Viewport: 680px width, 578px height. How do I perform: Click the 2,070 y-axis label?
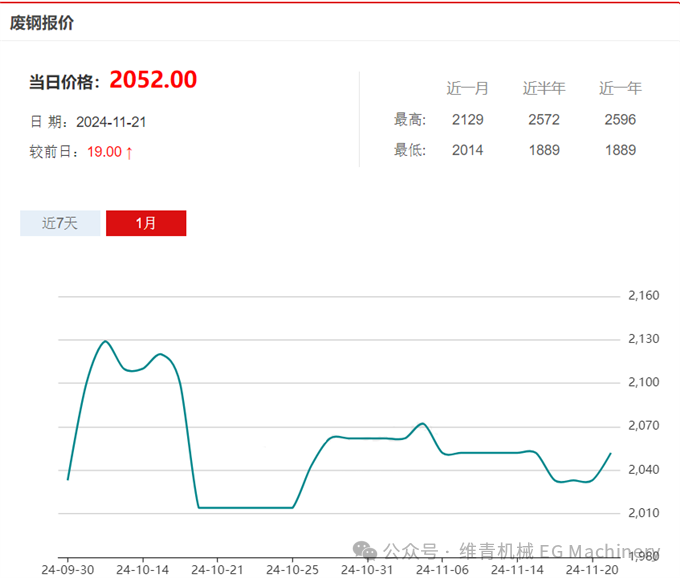[x=644, y=426]
